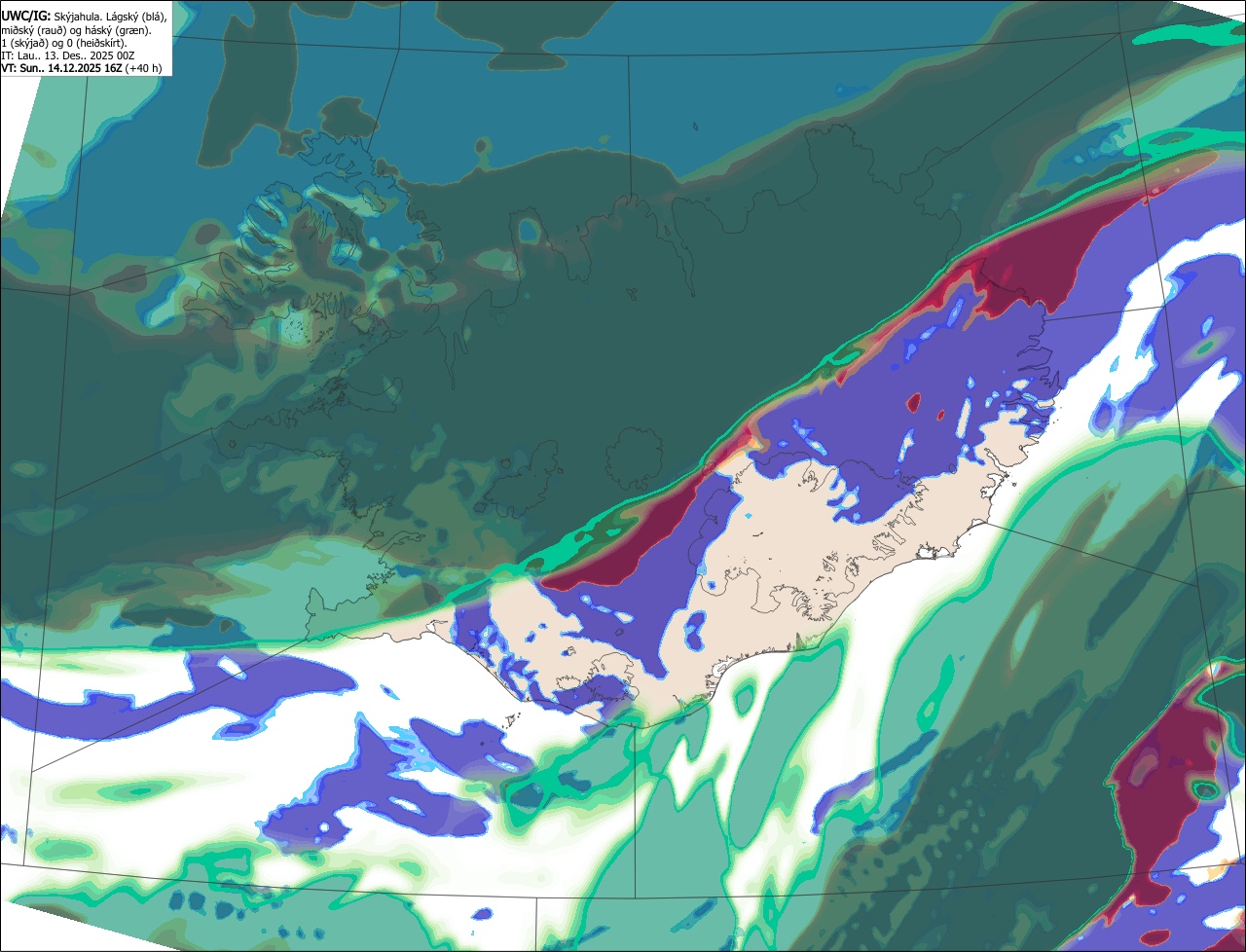Click the initial time "IT: Lau.. 13. Des.. 2025 00Z"
The height and width of the screenshot is (952, 1246).
pos(67,55)
